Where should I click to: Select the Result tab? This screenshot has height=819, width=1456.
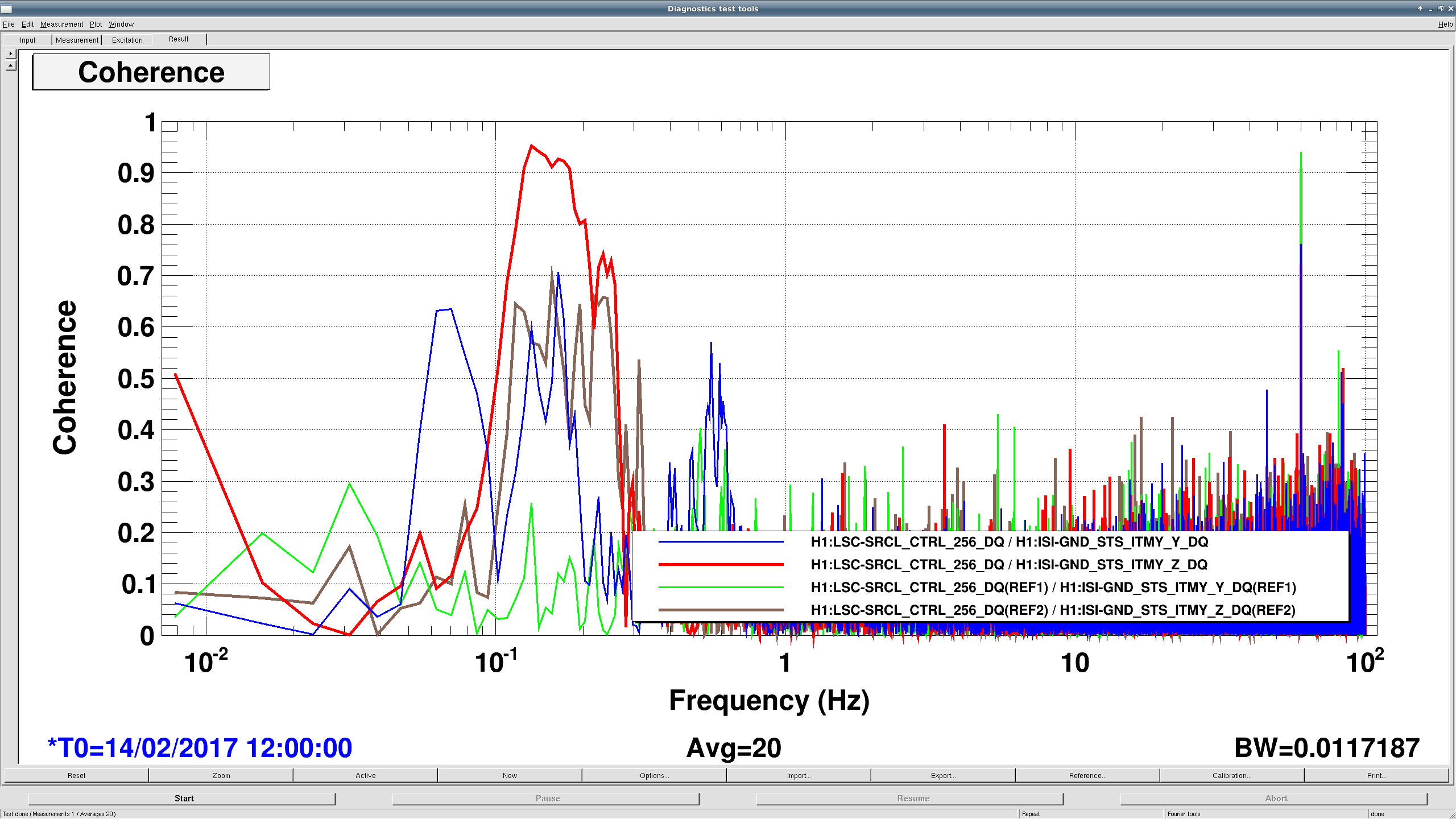coord(179,39)
